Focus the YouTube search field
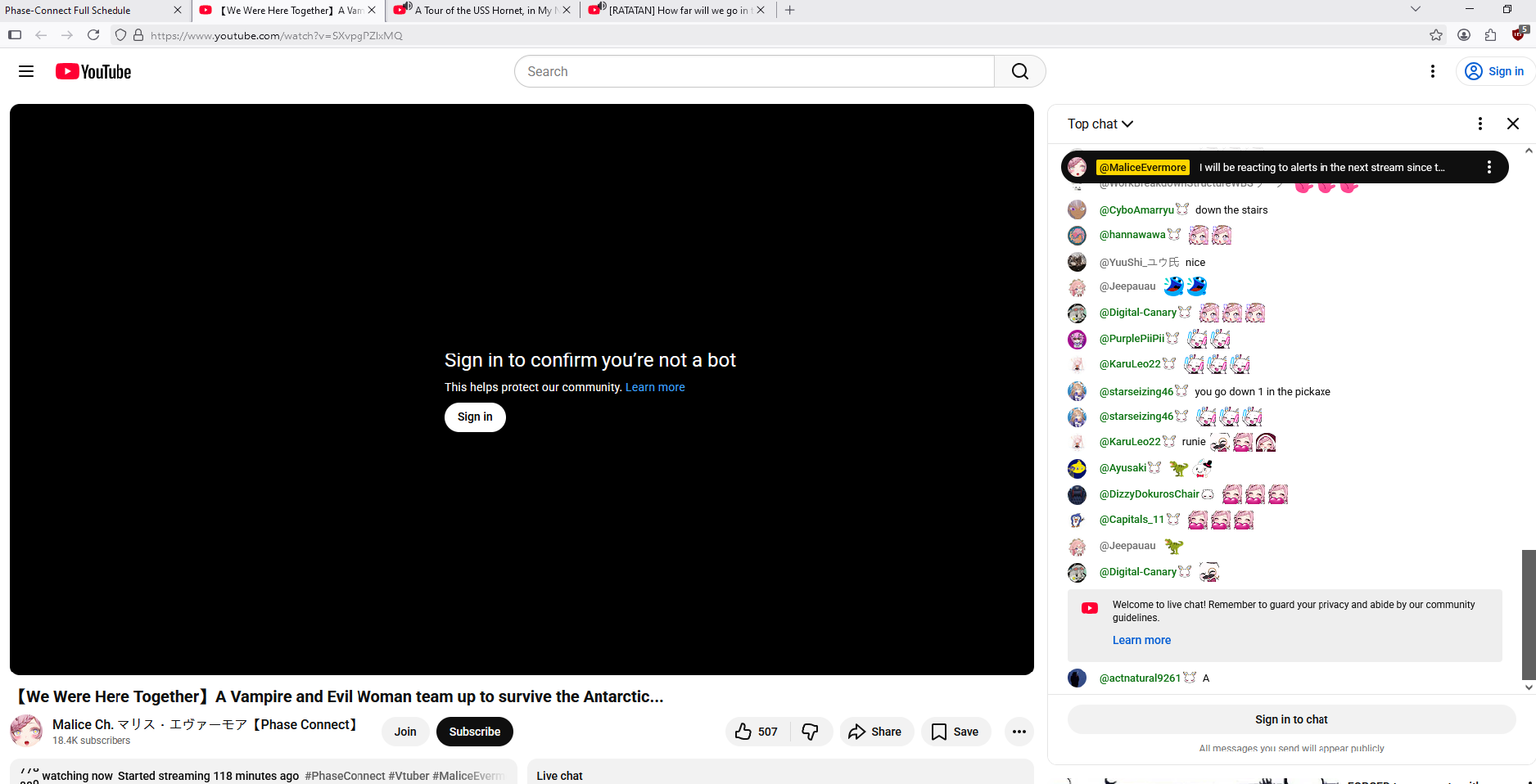This screenshot has width=1536, height=784. tap(754, 71)
